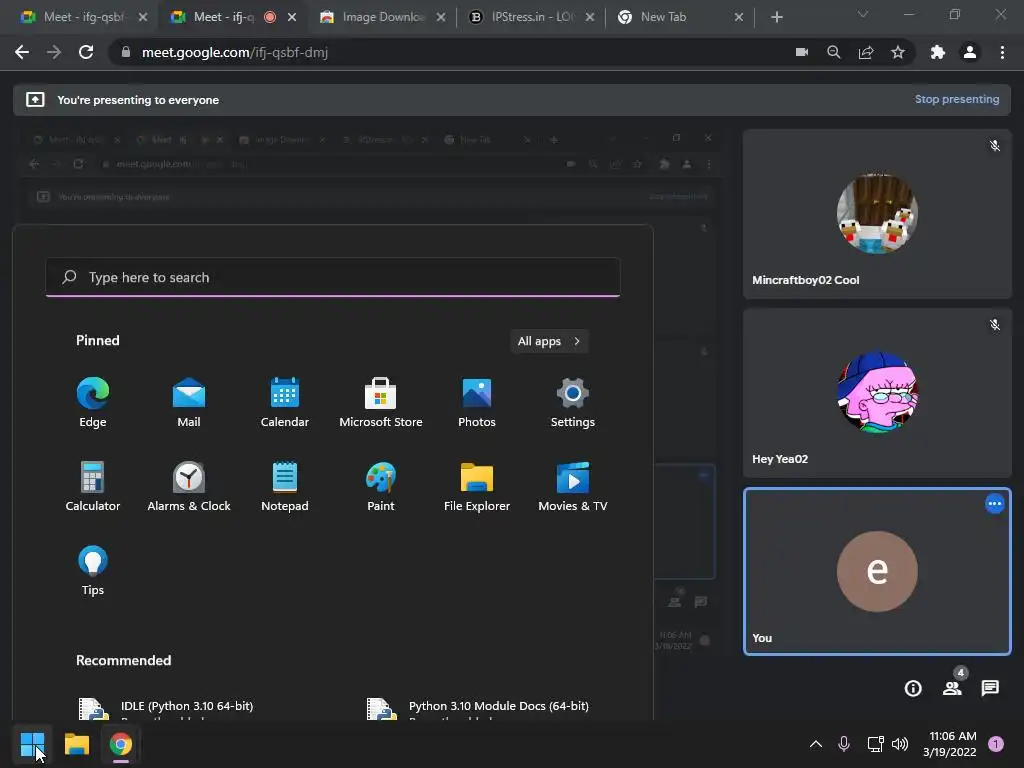Open the Chrome tab search dropdown
The width and height of the screenshot is (1024, 768).
pyautogui.click(x=863, y=15)
